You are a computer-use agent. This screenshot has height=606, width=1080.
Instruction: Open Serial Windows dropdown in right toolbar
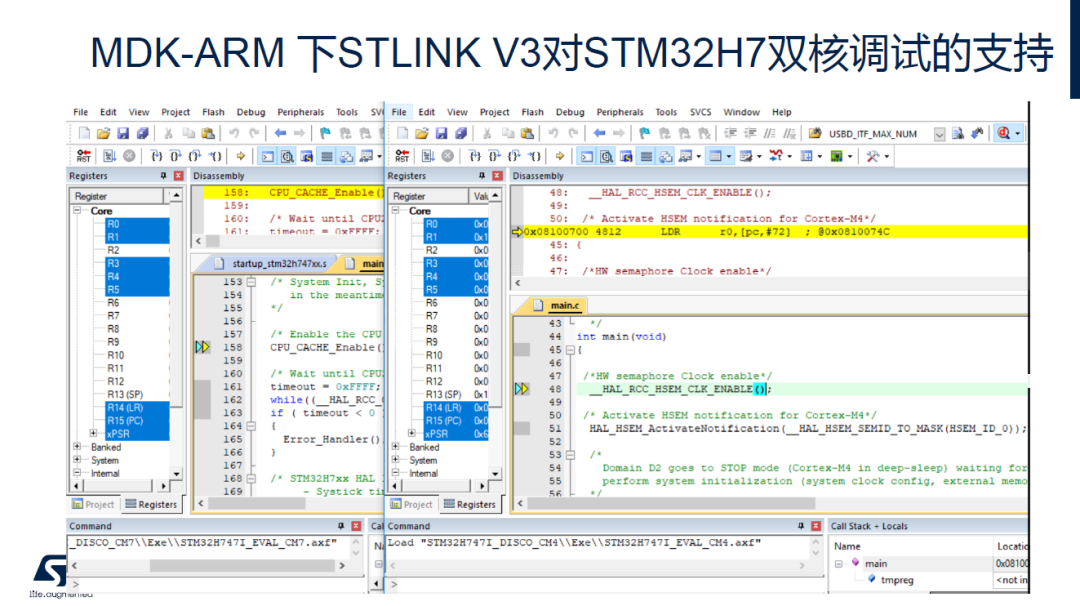(759, 156)
